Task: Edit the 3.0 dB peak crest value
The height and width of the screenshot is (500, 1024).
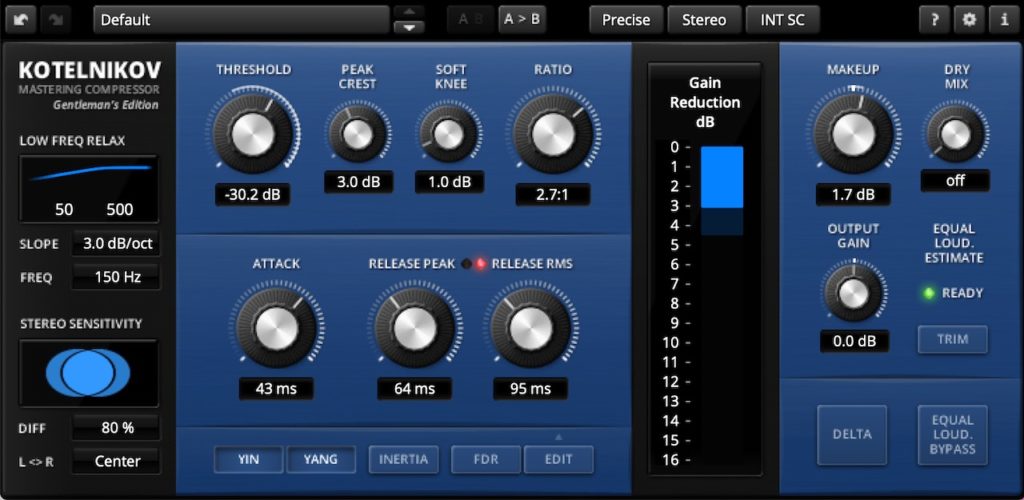Action: (x=359, y=181)
